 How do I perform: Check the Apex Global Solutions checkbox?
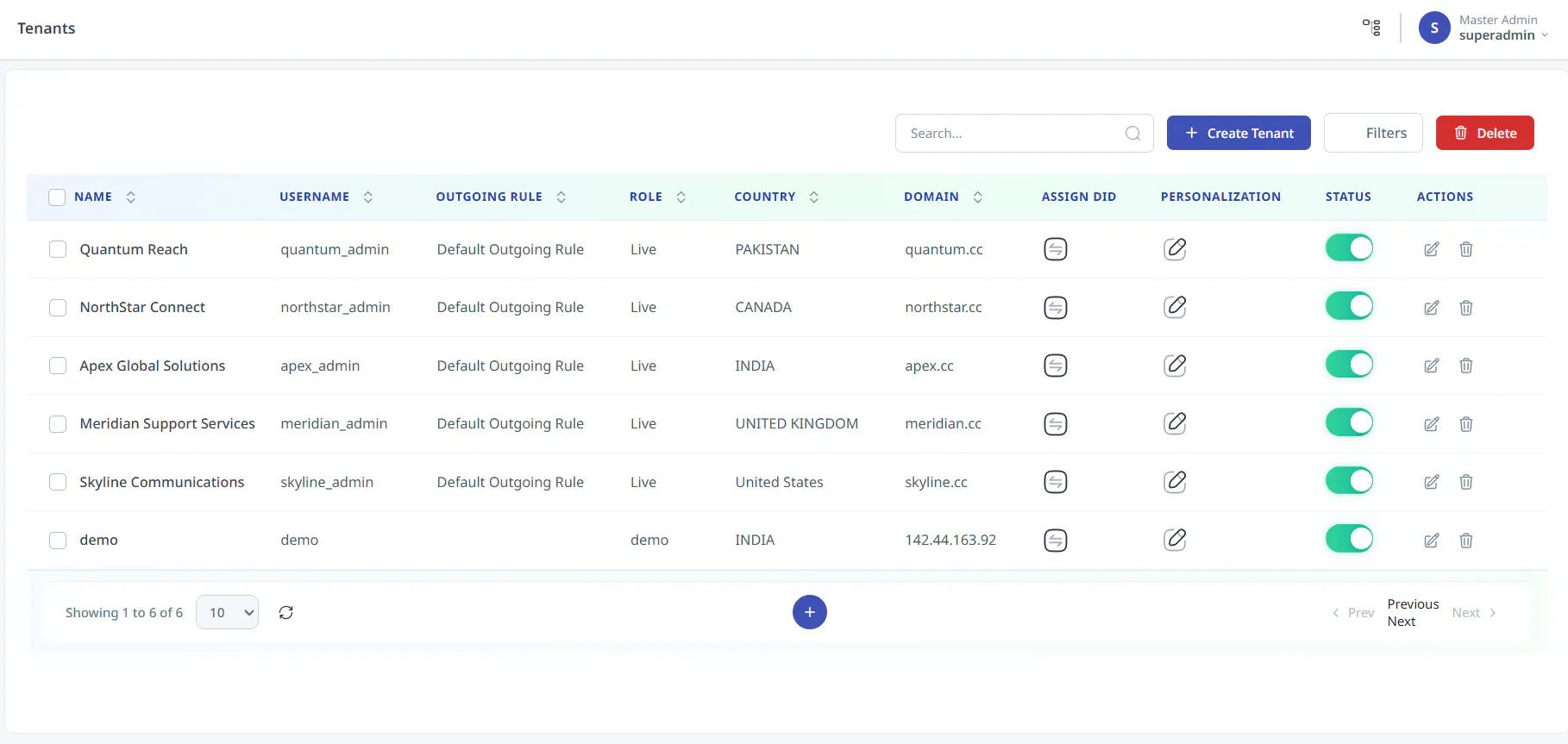click(x=58, y=366)
